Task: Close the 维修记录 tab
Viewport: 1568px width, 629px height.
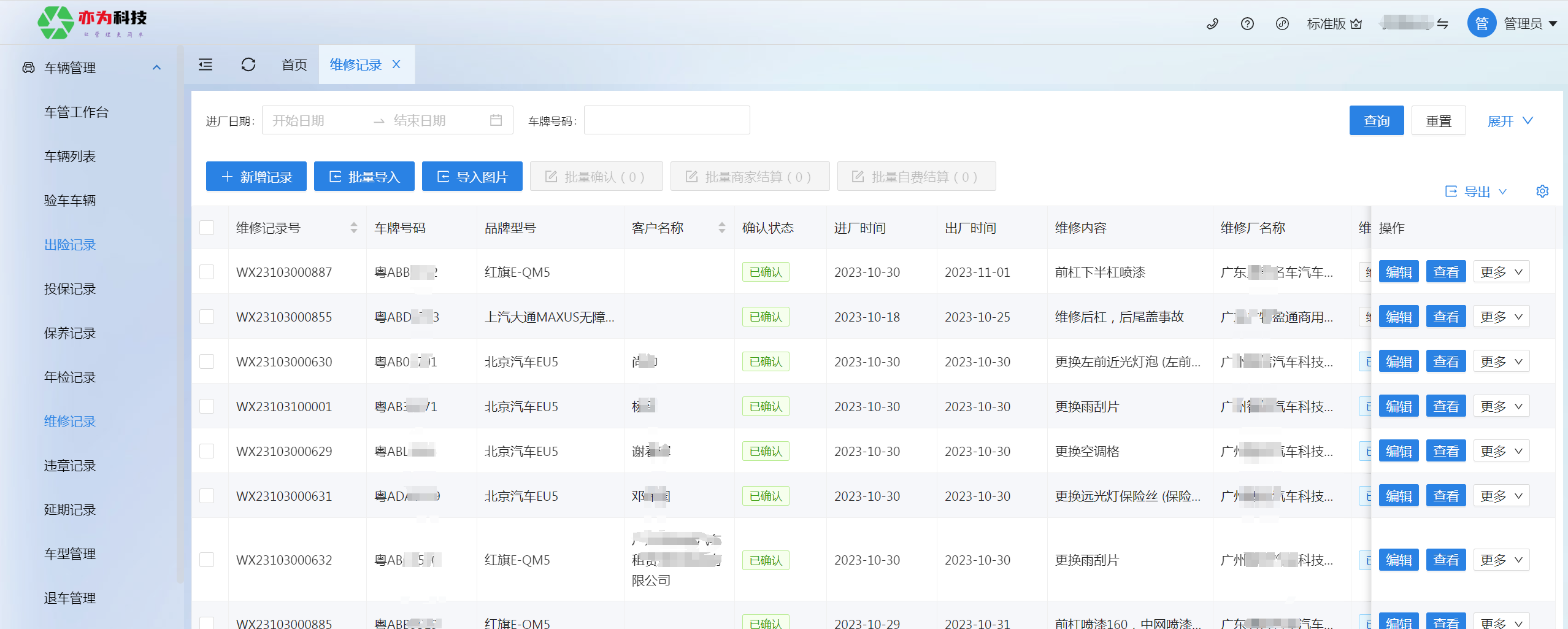Action: click(396, 64)
